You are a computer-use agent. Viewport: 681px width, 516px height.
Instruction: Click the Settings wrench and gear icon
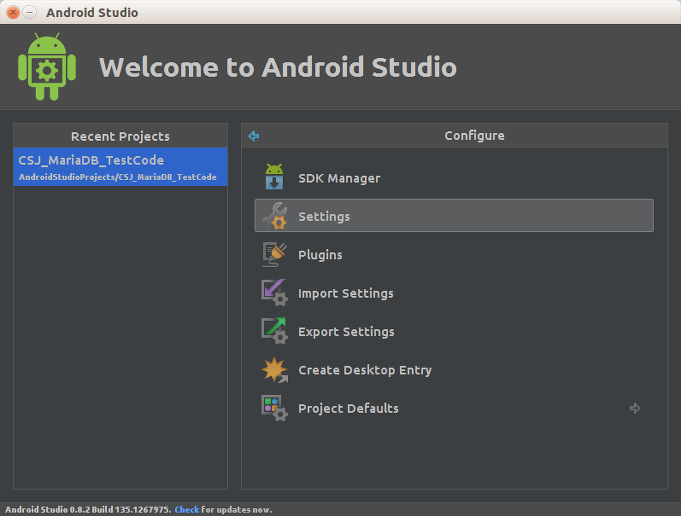tap(274, 215)
